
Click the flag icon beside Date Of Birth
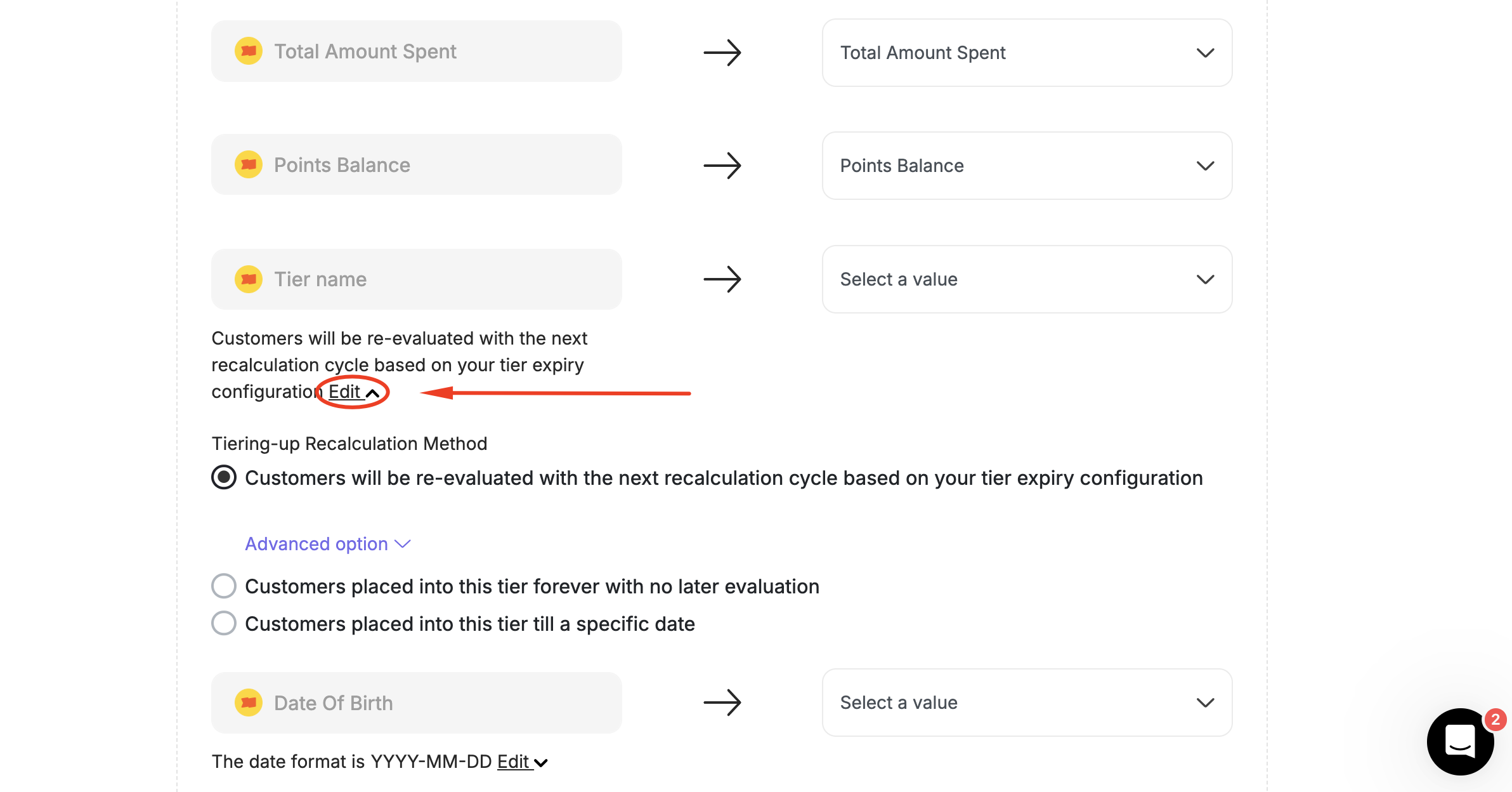[x=250, y=703]
